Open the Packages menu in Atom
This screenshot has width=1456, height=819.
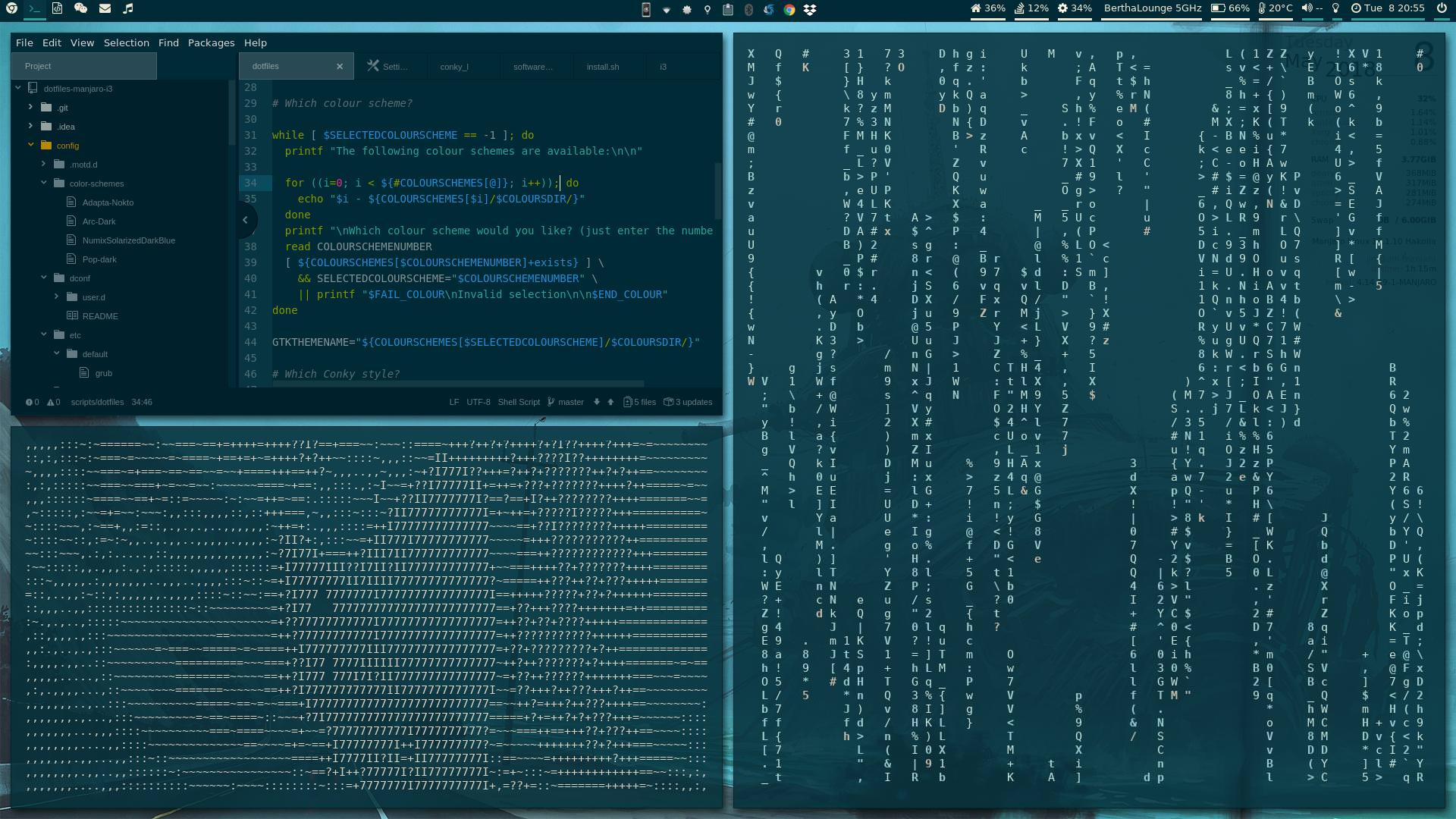coord(211,42)
